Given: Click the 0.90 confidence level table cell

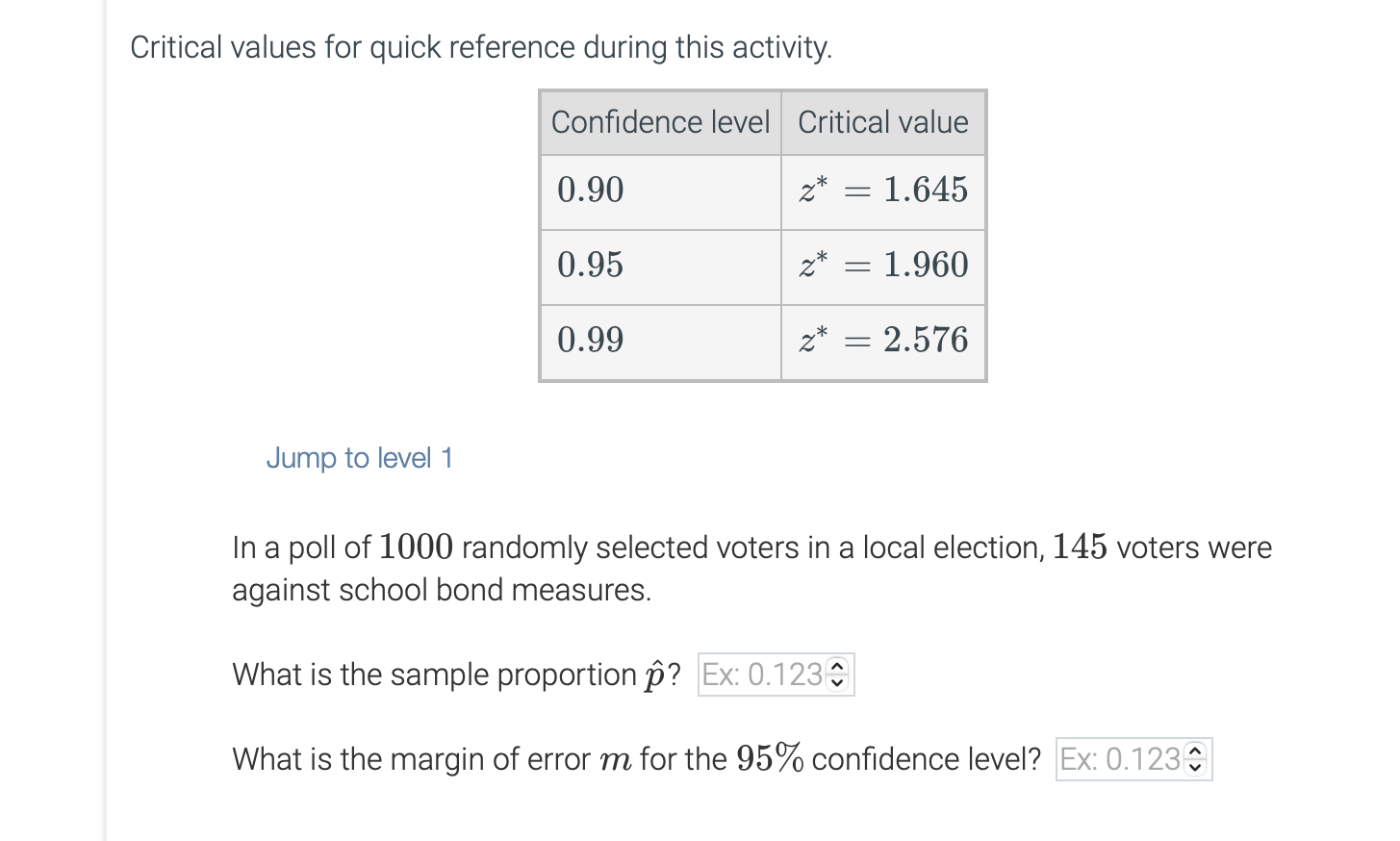Looking at the screenshot, I should tap(660, 191).
